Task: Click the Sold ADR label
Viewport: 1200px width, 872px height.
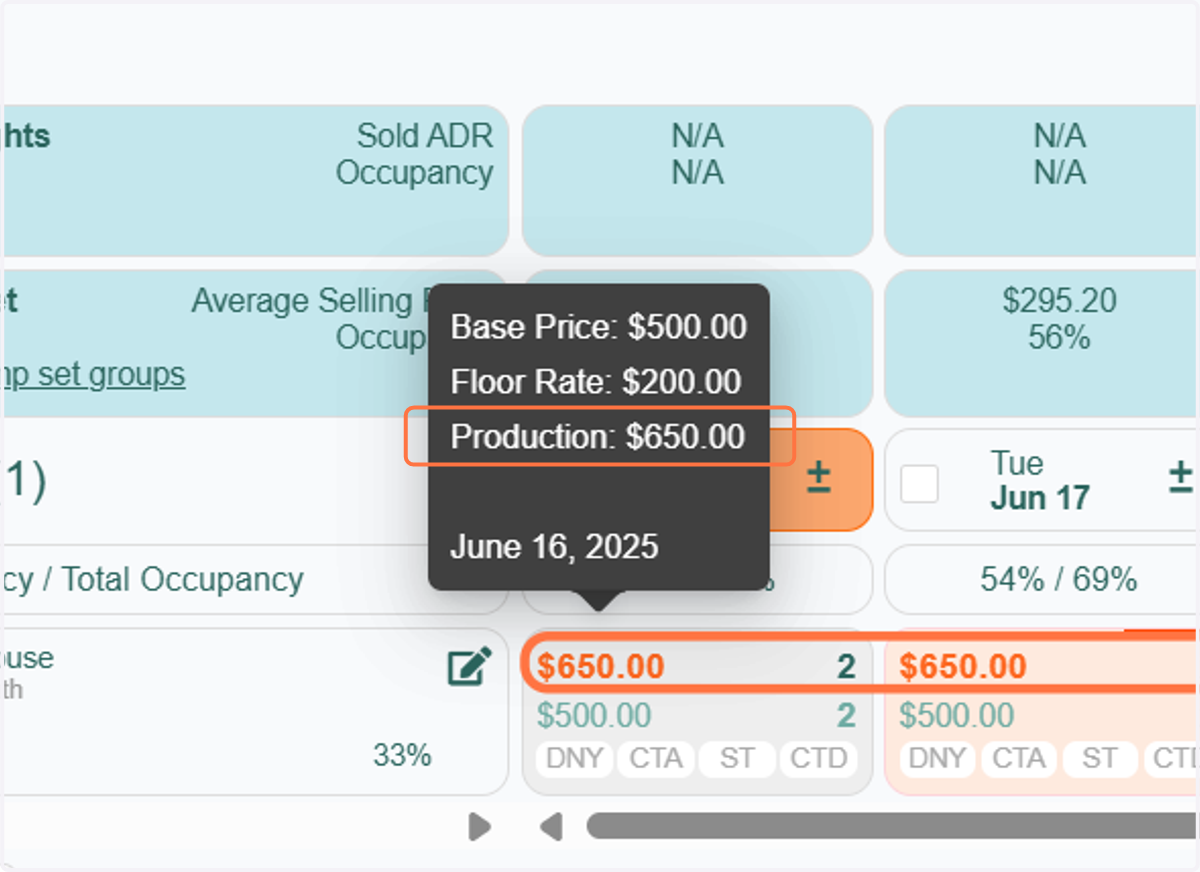Action: [425, 135]
